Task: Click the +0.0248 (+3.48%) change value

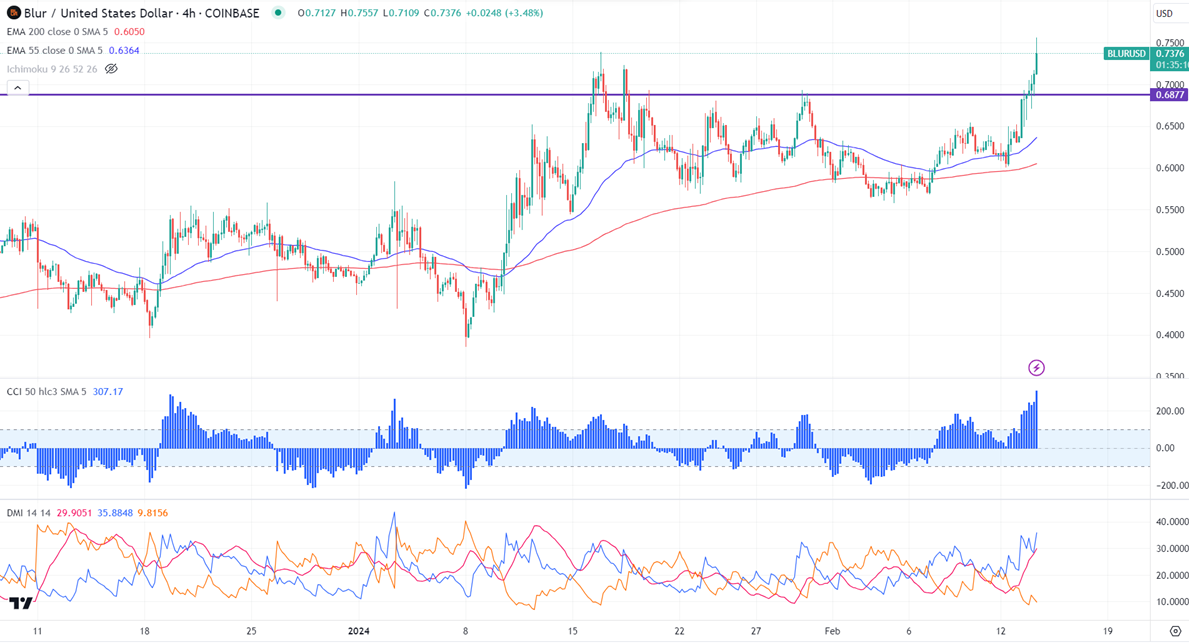Action: coord(504,13)
